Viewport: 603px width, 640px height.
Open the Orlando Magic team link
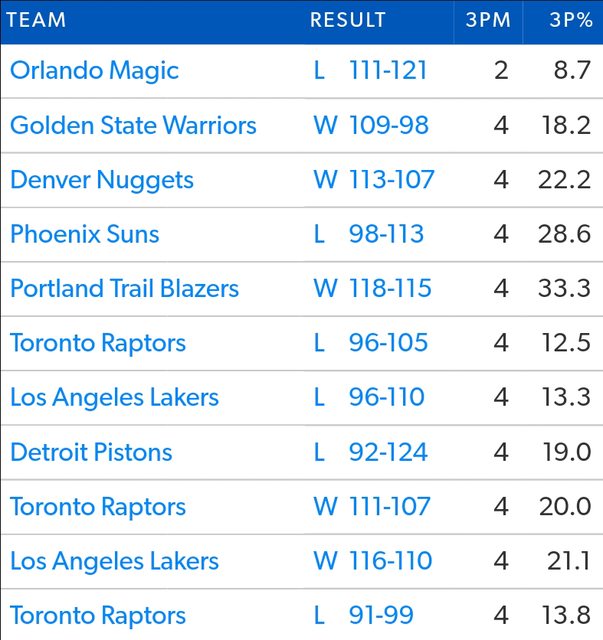point(94,71)
